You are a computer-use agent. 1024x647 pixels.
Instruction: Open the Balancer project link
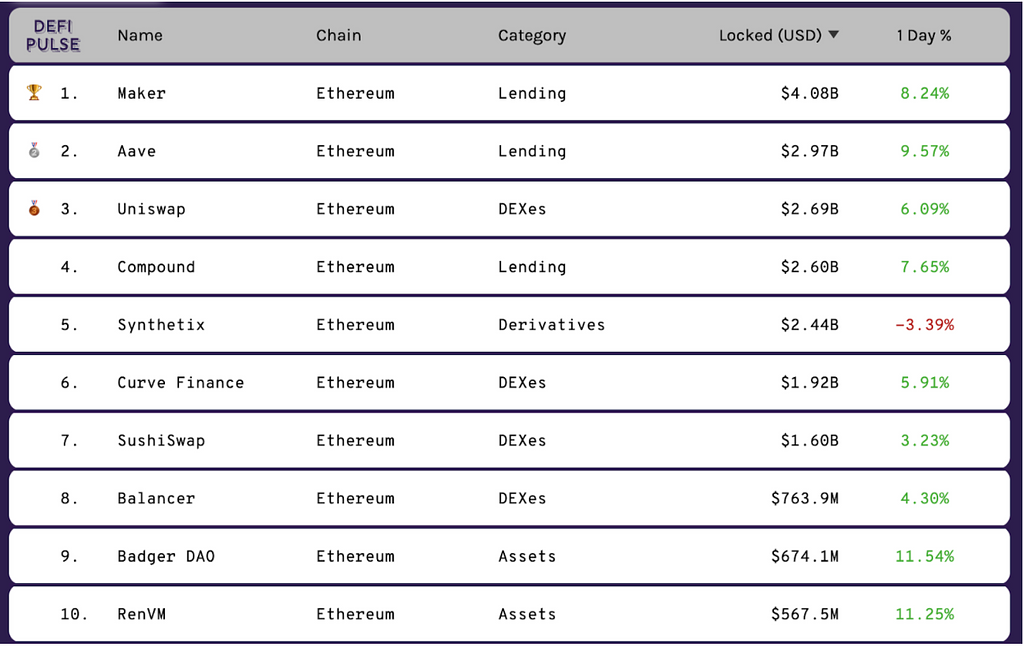156,499
